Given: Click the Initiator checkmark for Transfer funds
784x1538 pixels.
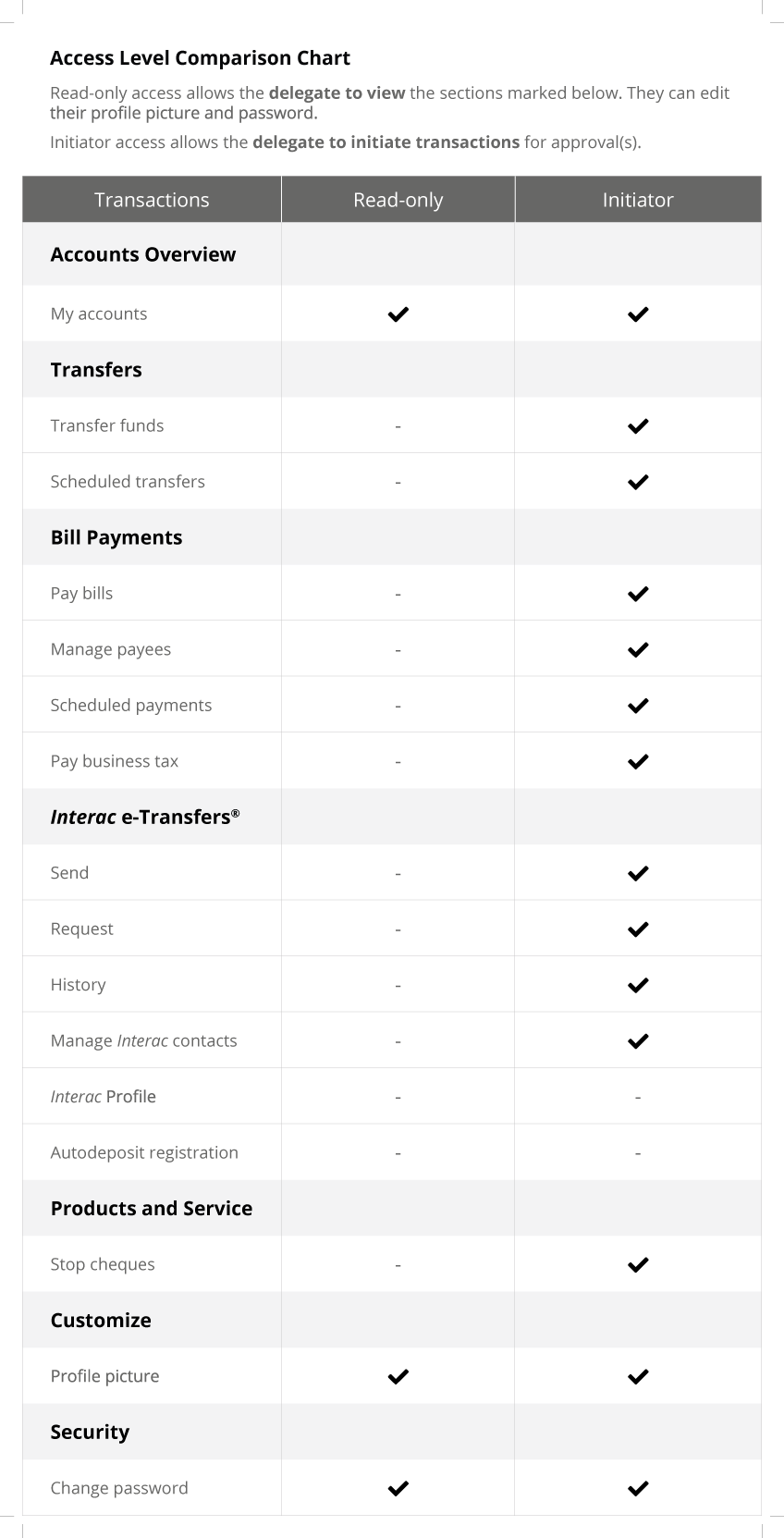Looking at the screenshot, I should 638,426.
